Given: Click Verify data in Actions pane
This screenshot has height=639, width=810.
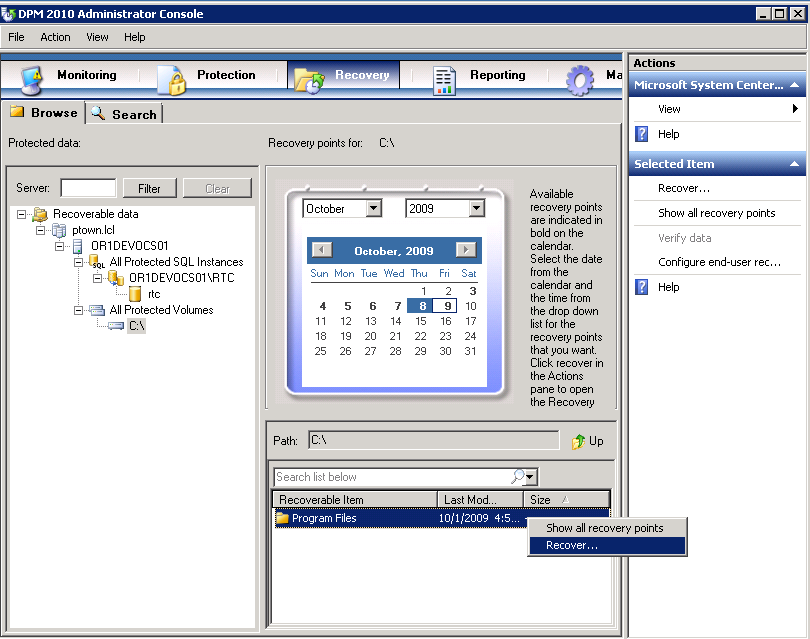Looking at the screenshot, I should [x=684, y=238].
